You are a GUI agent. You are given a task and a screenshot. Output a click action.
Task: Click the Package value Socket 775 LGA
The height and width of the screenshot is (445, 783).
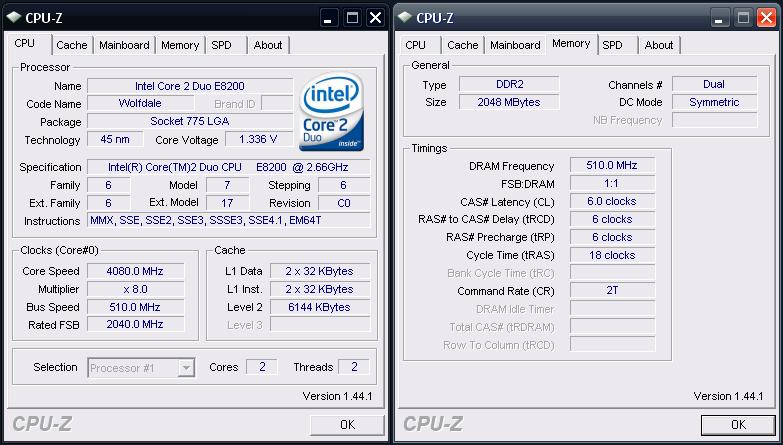tap(190, 121)
